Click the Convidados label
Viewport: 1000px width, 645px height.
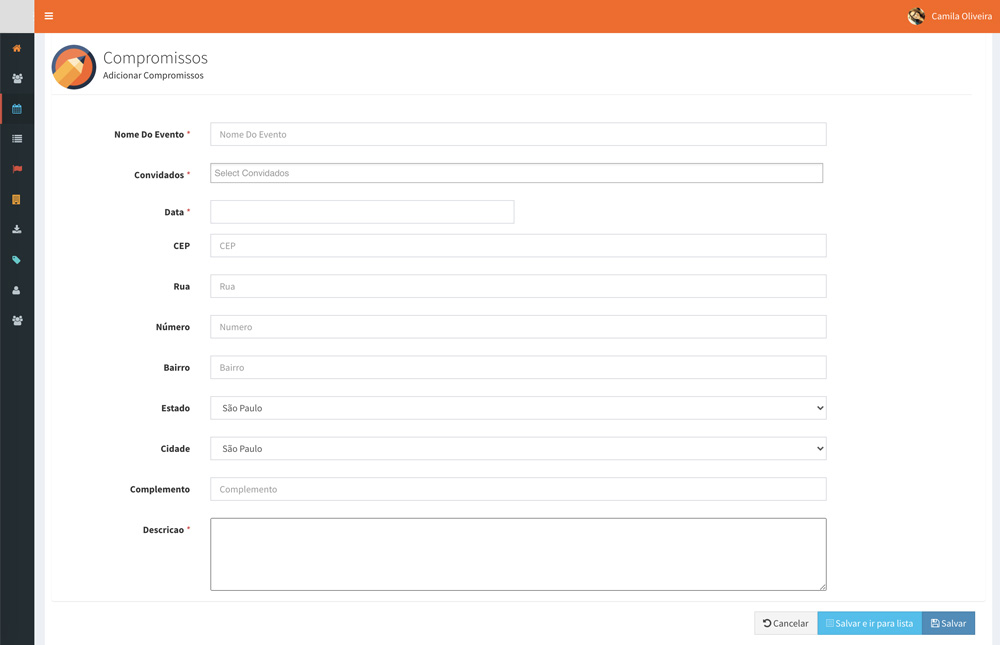pyautogui.click(x=159, y=175)
